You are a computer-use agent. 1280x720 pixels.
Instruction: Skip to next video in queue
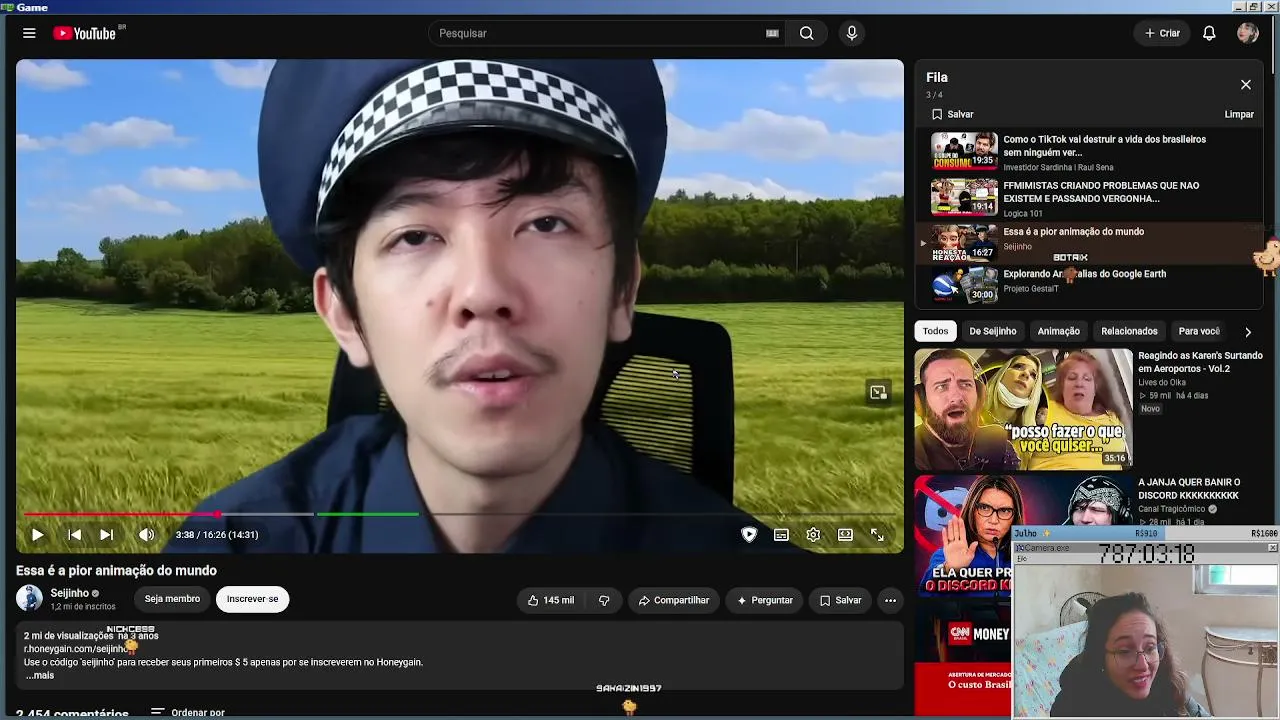click(106, 535)
